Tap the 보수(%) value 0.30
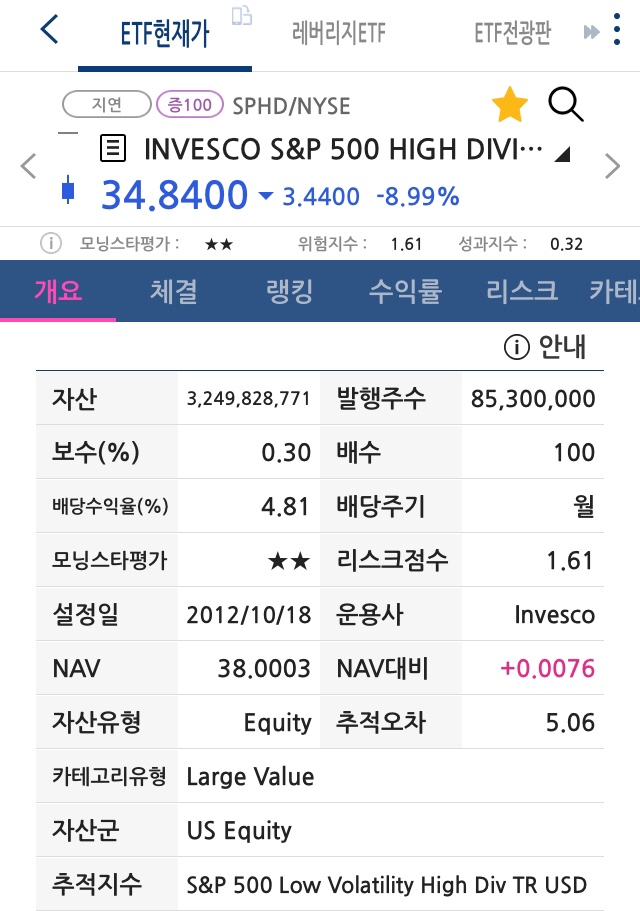This screenshot has height=911, width=640. tap(286, 453)
